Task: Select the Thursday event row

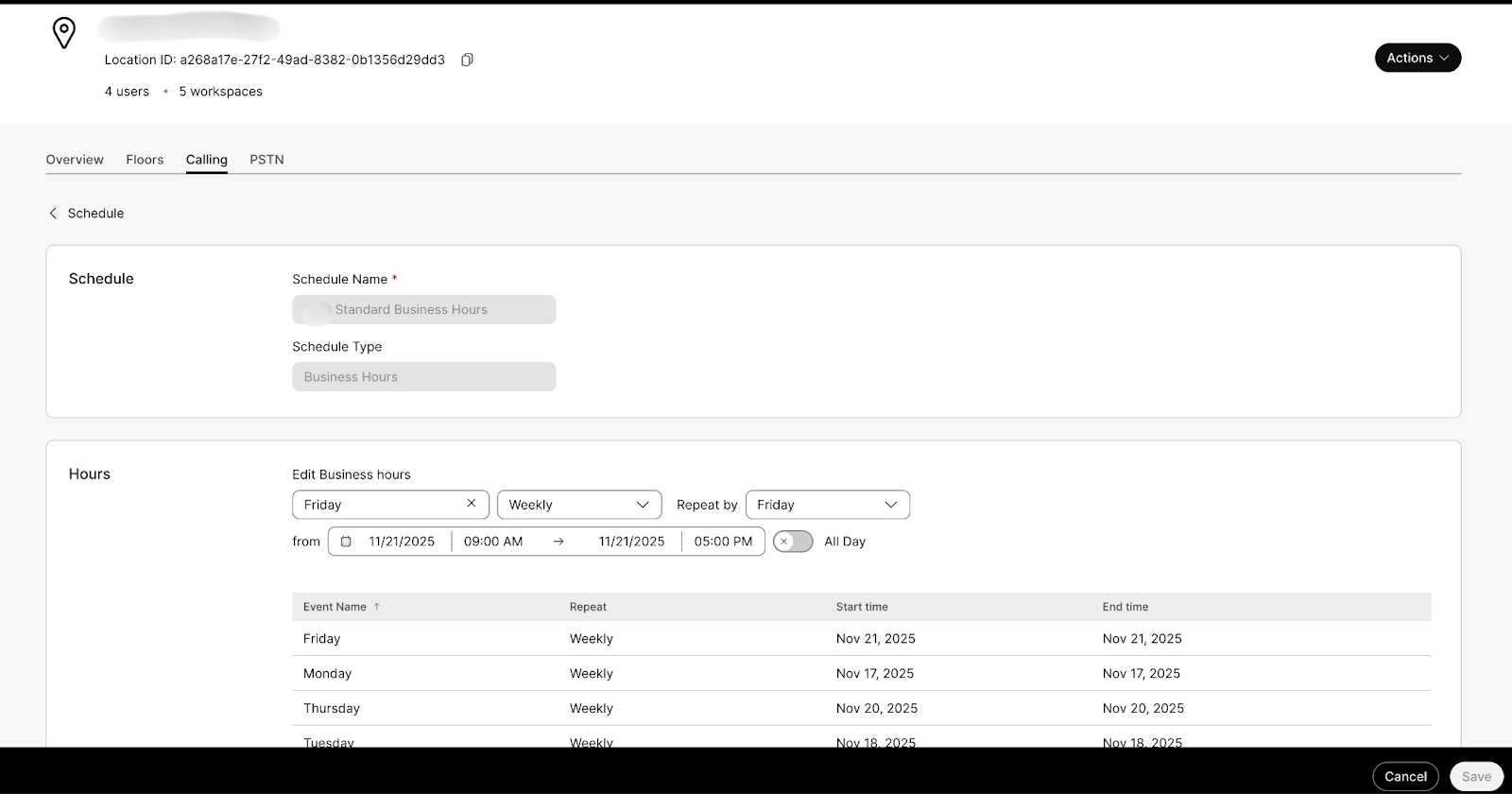Action: coord(332,708)
